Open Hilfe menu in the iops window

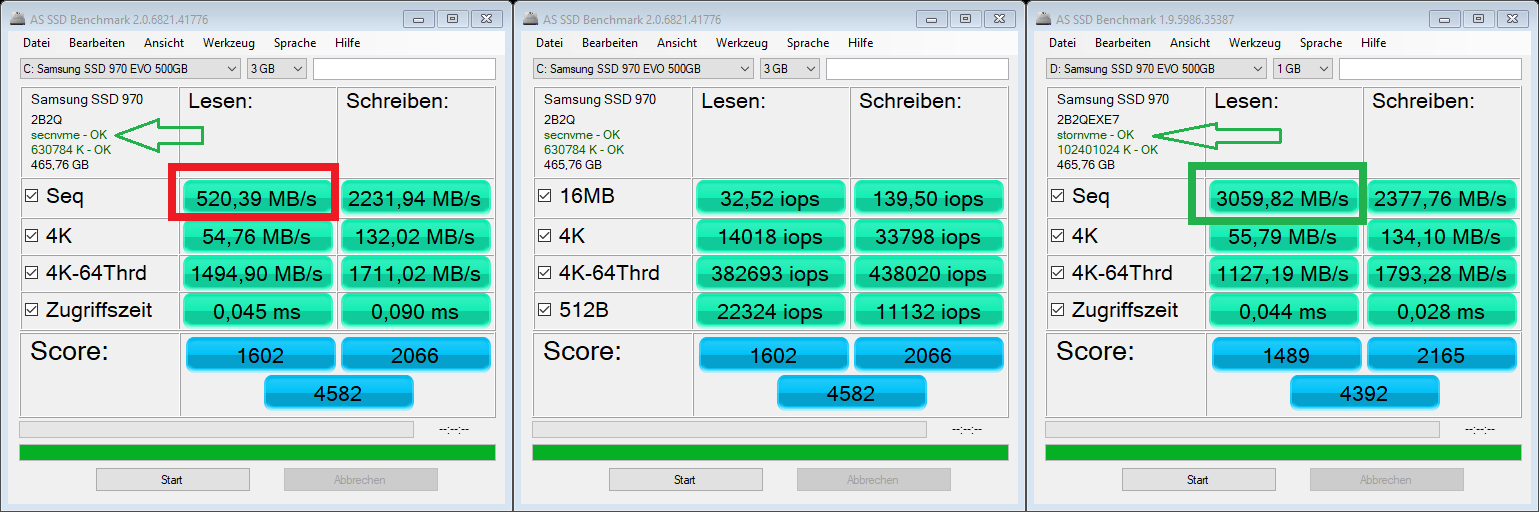coord(860,43)
